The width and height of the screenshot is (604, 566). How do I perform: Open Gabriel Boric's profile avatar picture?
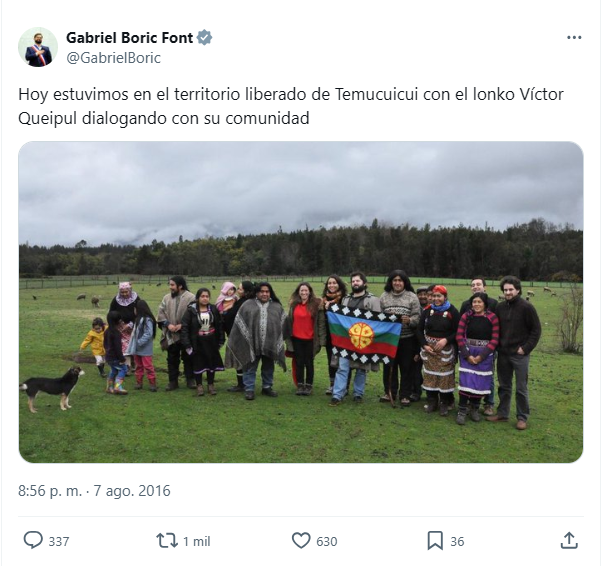point(38,47)
